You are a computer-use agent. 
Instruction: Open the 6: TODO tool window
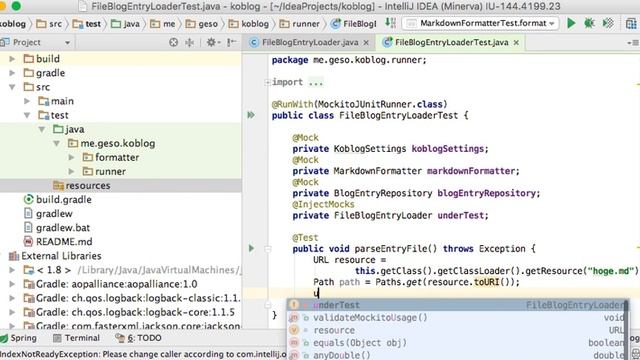click(138, 338)
